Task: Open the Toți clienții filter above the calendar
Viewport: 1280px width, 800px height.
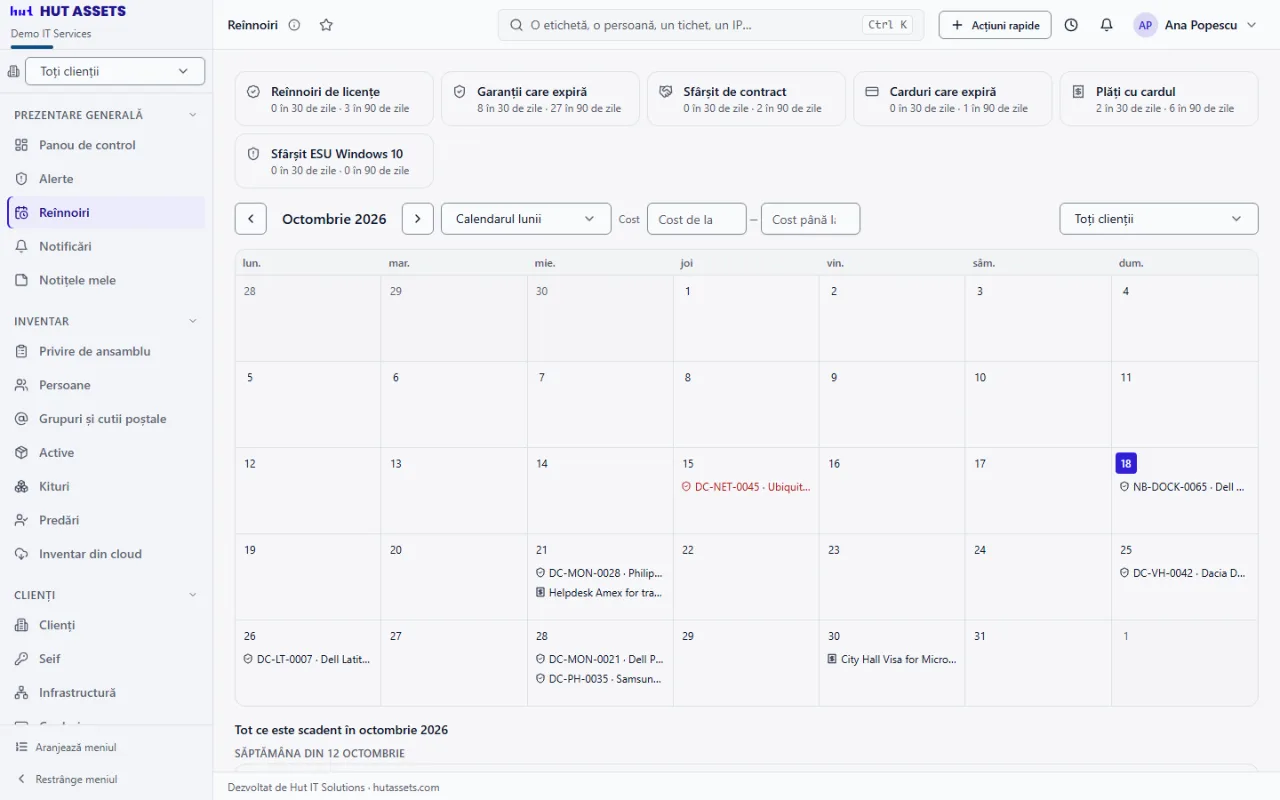Action: click(1159, 219)
